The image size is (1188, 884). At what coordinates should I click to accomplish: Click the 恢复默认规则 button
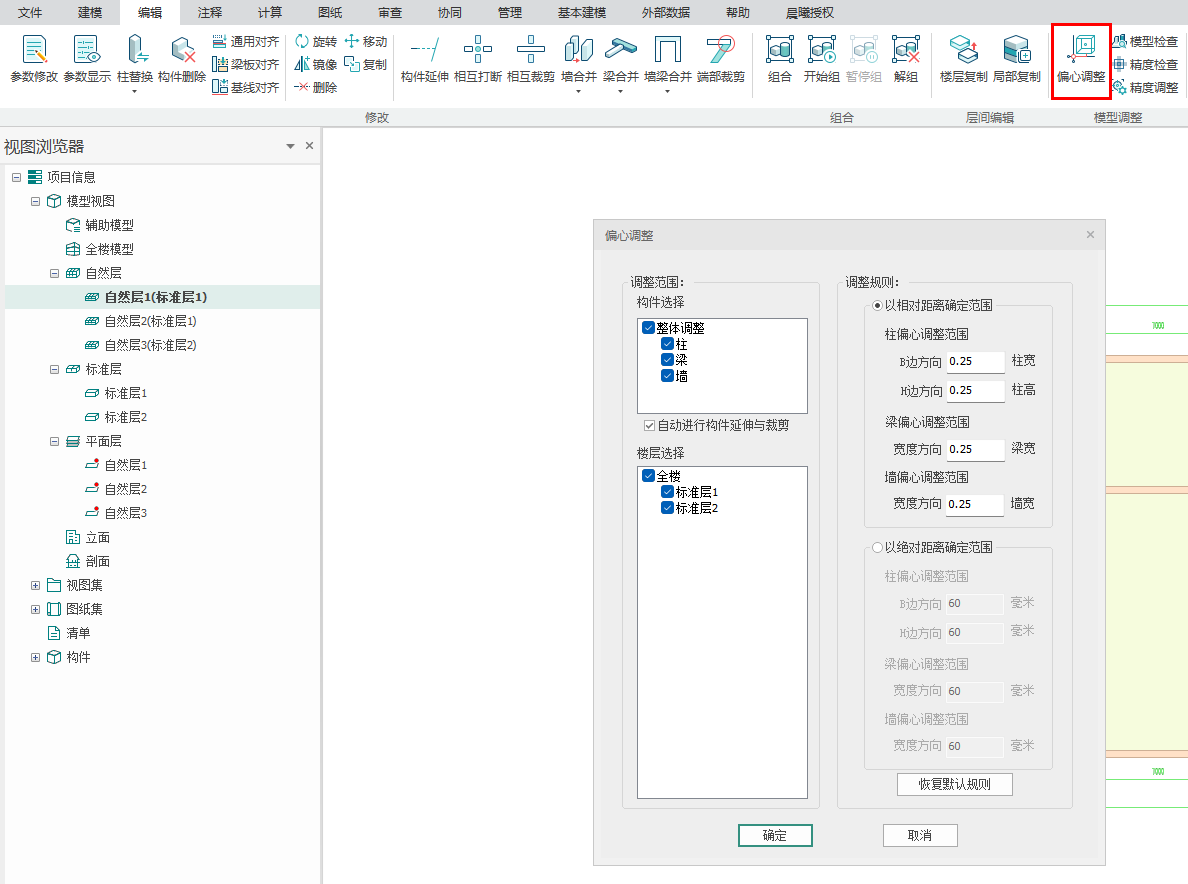[x=954, y=784]
